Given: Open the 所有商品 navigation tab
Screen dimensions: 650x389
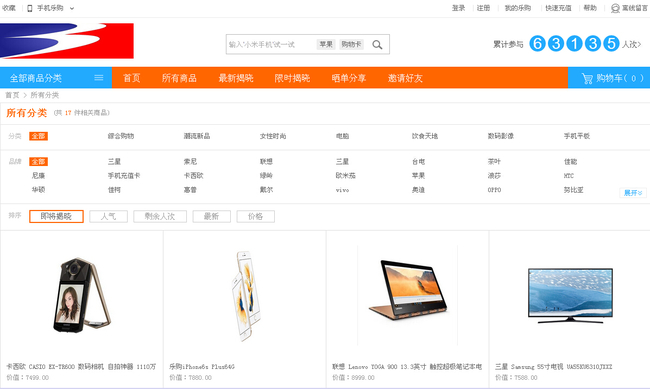Looking at the screenshot, I should [x=179, y=78].
